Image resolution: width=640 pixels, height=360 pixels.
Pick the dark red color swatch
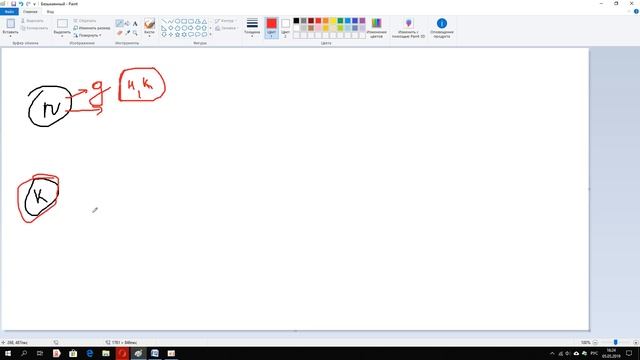click(311, 21)
